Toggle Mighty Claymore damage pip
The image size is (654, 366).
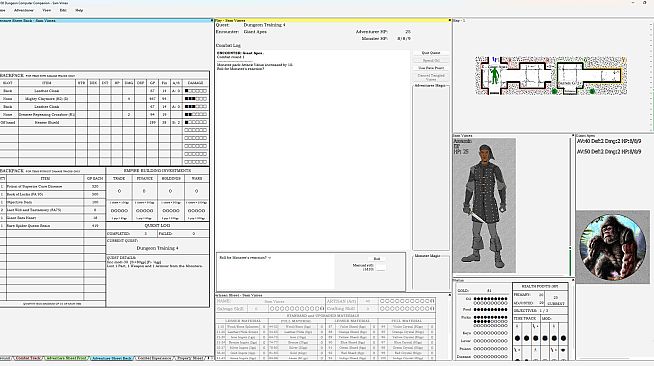coord(196,99)
